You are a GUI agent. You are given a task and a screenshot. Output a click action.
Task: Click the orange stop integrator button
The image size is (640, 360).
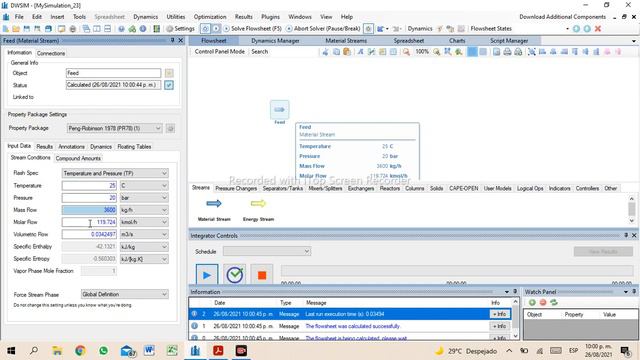click(262, 275)
